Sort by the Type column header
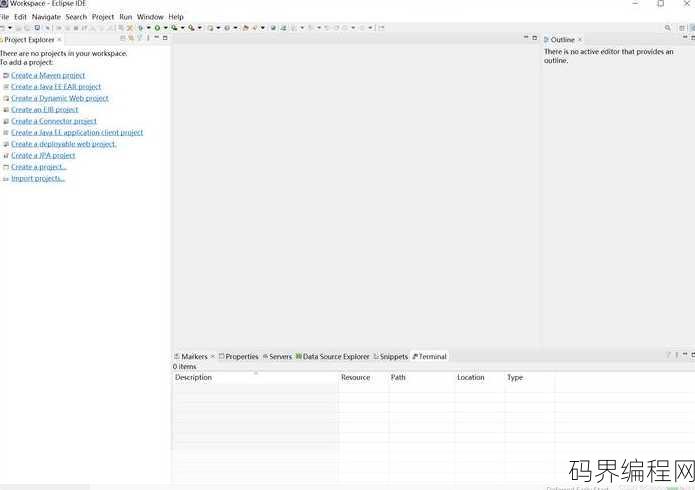 530,377
